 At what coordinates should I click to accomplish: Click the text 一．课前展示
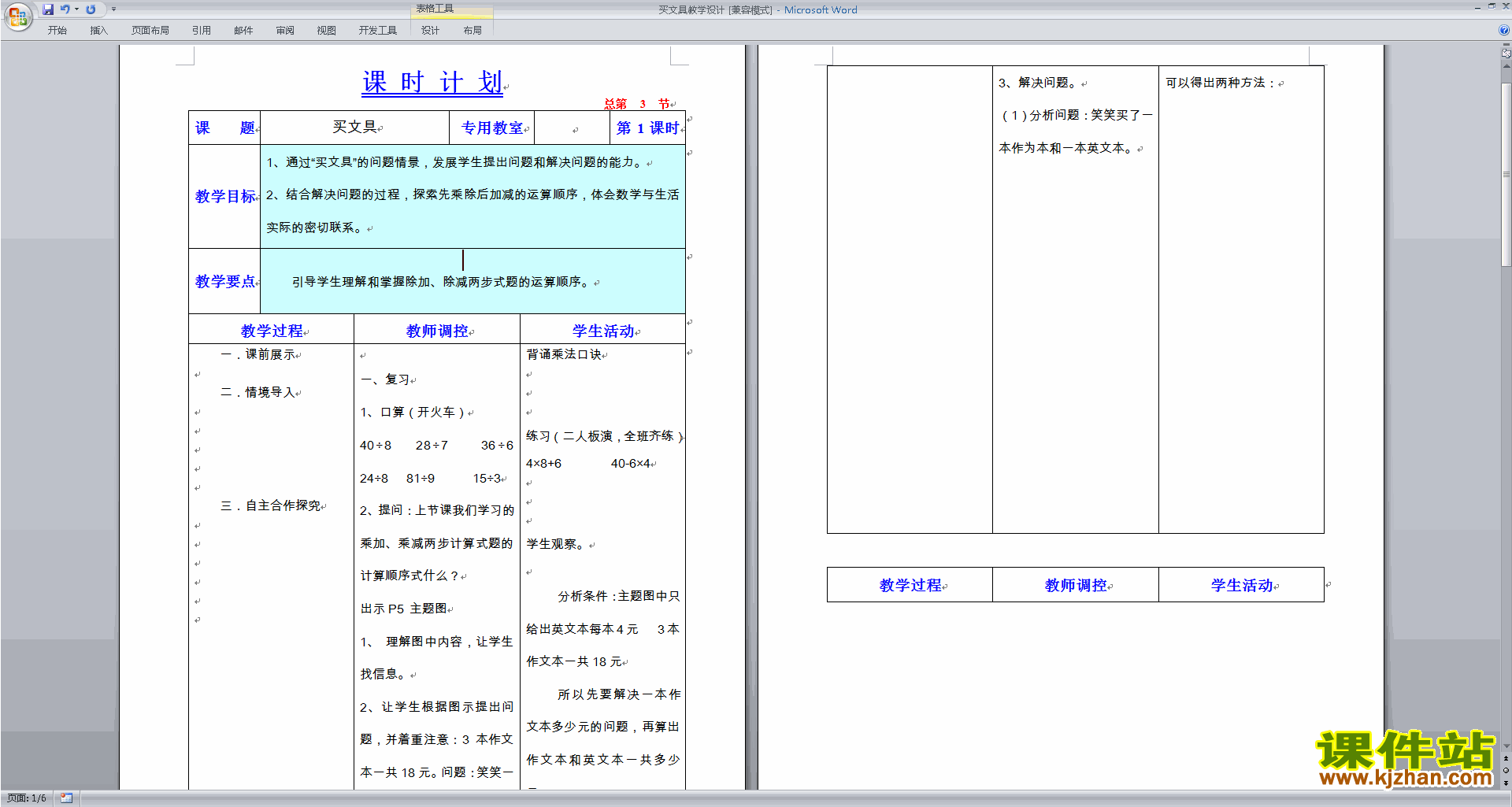[x=258, y=354]
